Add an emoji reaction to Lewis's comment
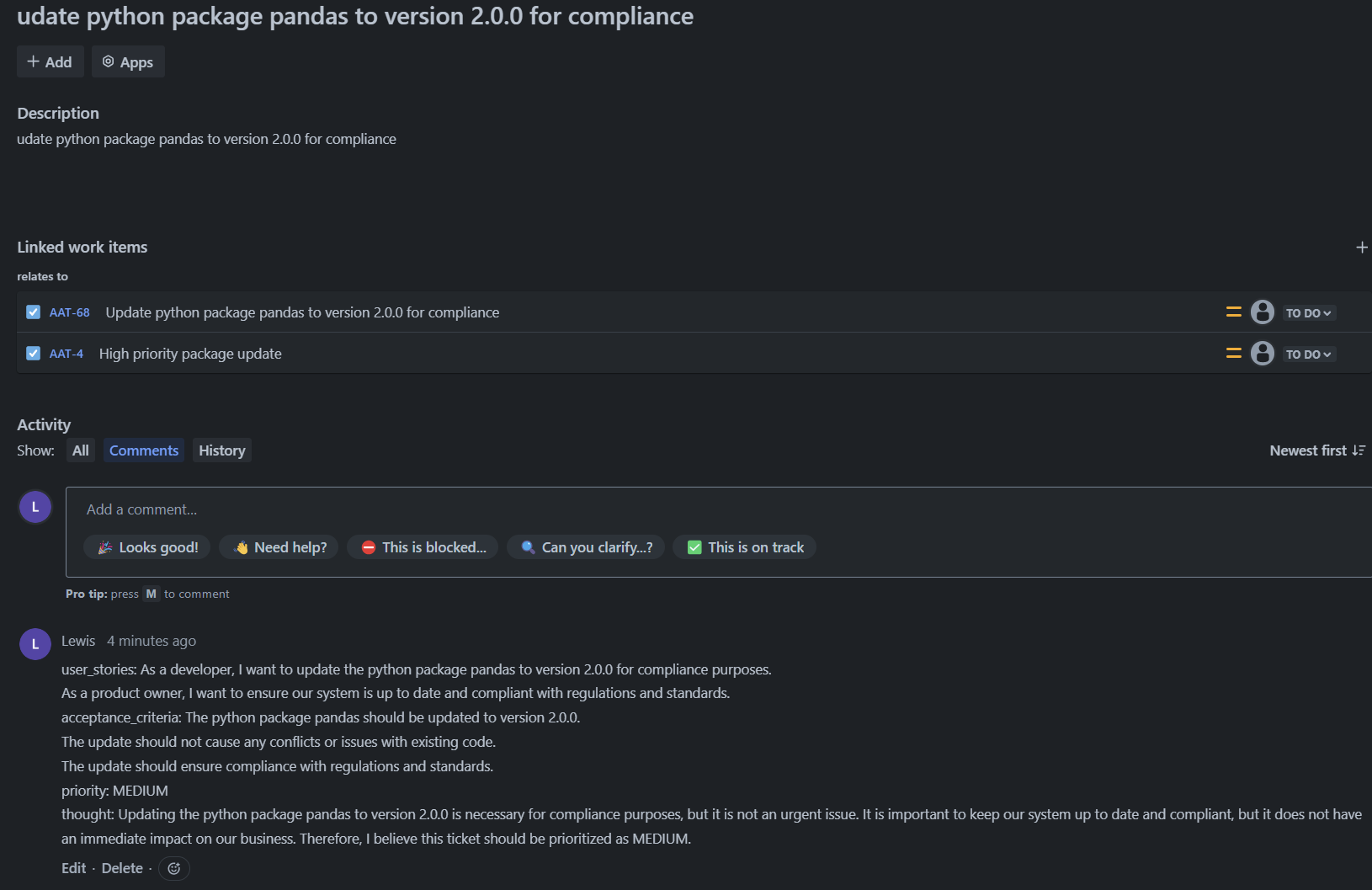Viewport: 1372px width, 890px height. coord(174,868)
